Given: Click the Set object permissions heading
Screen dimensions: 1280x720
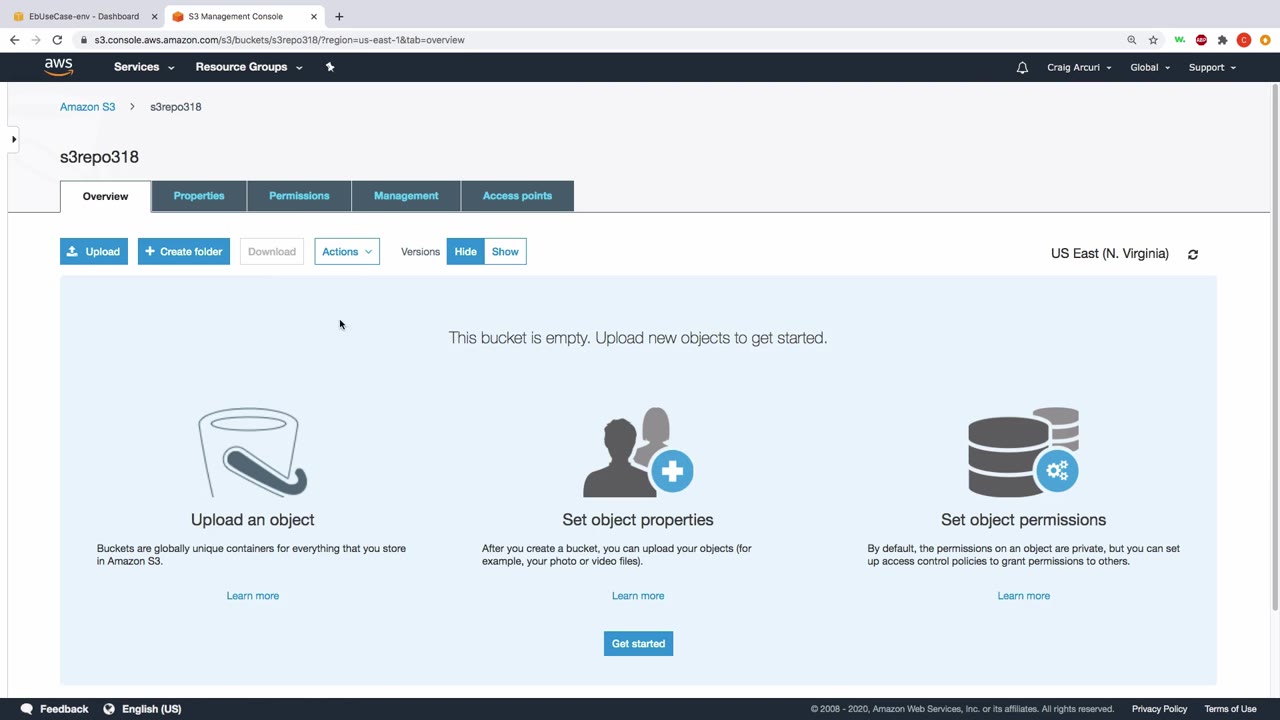Looking at the screenshot, I should (x=1023, y=520).
